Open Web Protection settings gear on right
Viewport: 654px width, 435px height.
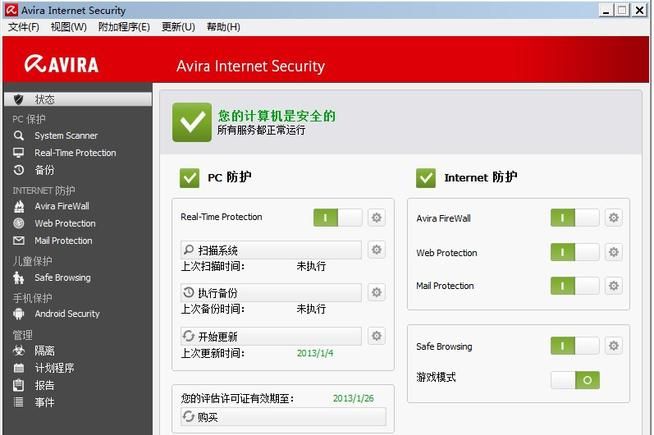pos(613,252)
